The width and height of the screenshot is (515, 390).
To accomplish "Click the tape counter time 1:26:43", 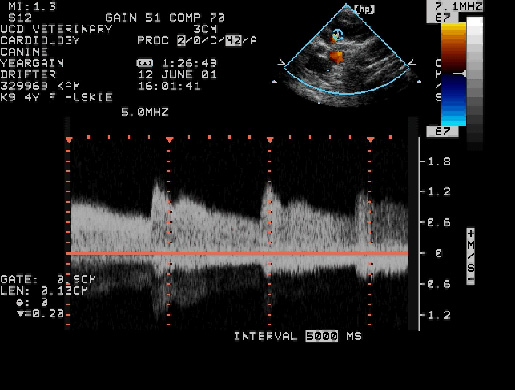I will (x=189, y=63).
